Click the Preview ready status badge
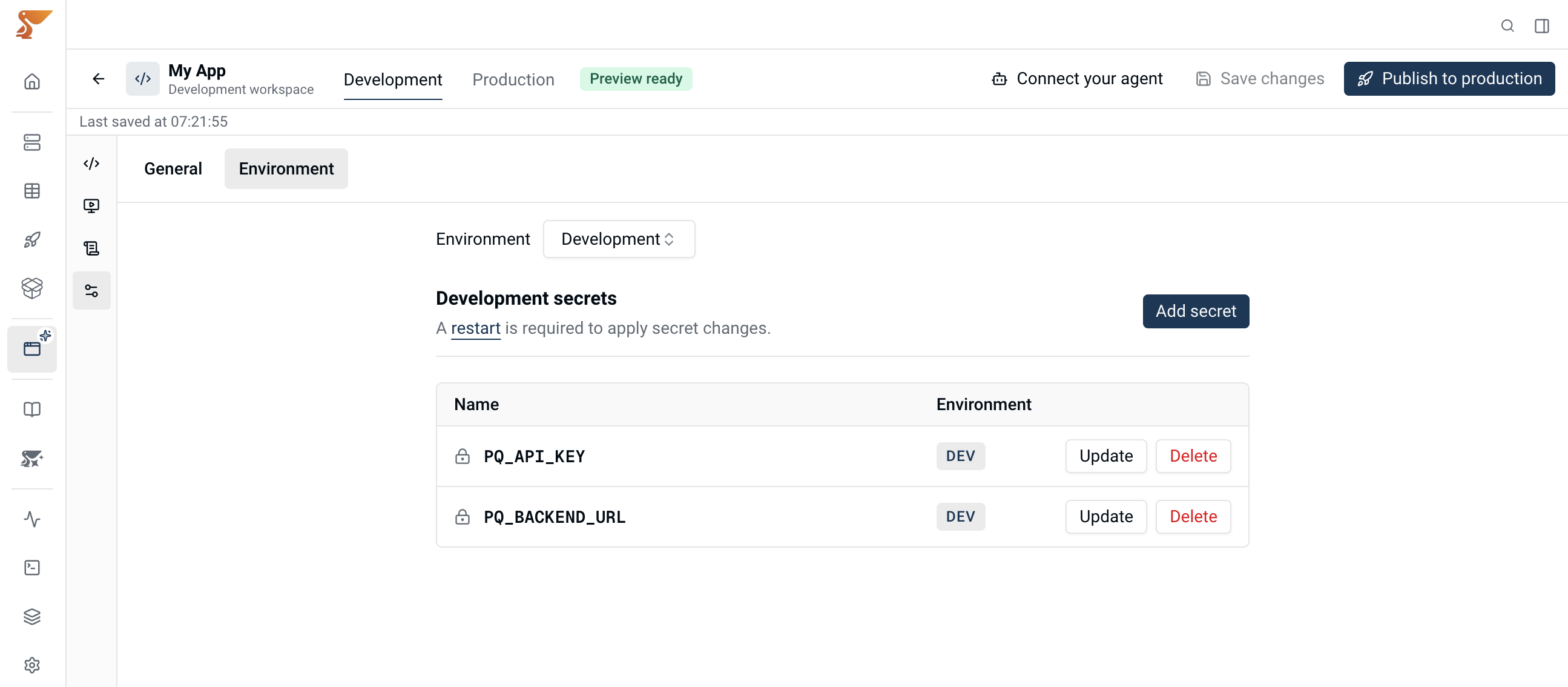This screenshot has width=1568, height=687. point(636,79)
